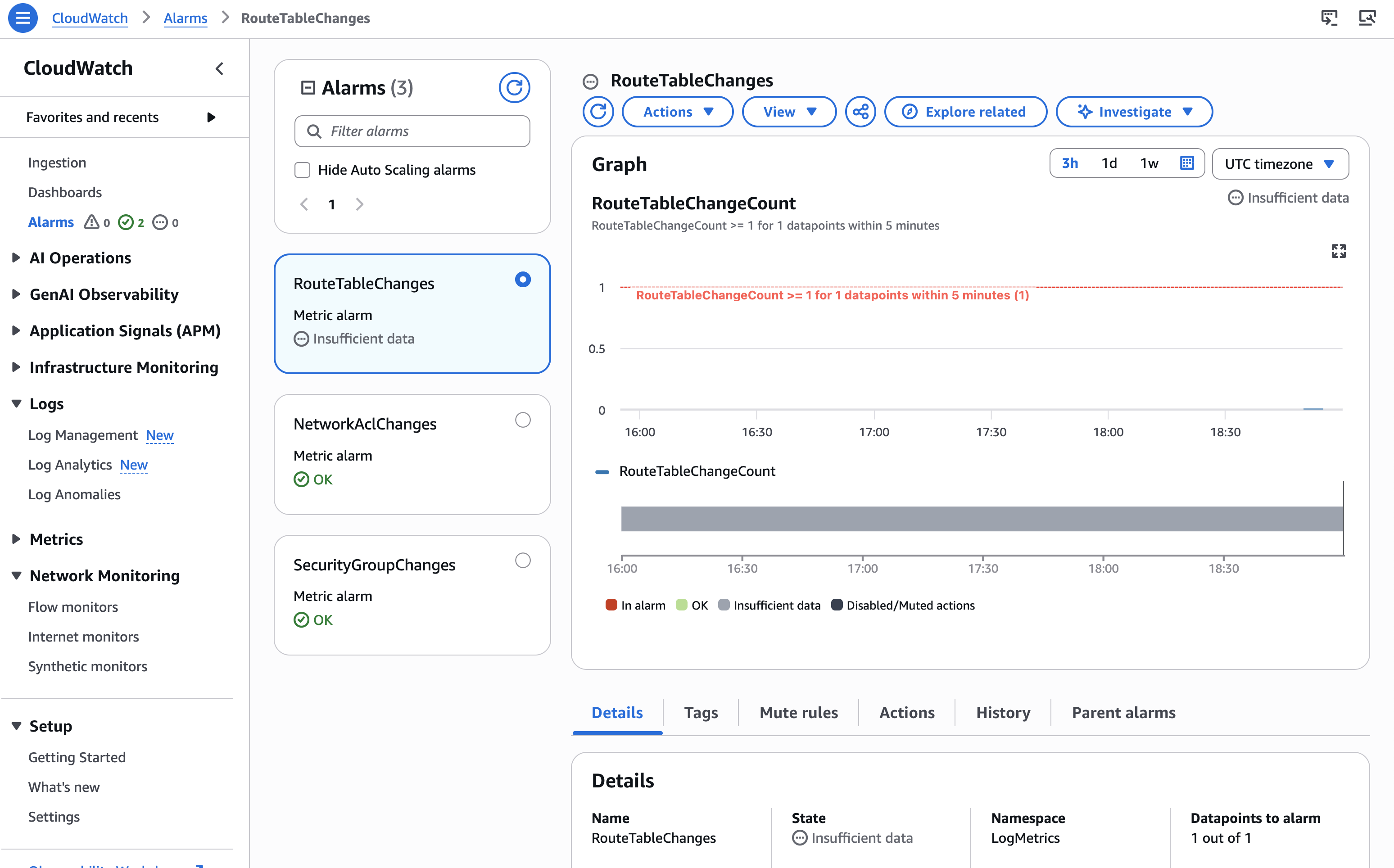
Task: Change the UTC timezone dropdown
Action: click(1280, 164)
